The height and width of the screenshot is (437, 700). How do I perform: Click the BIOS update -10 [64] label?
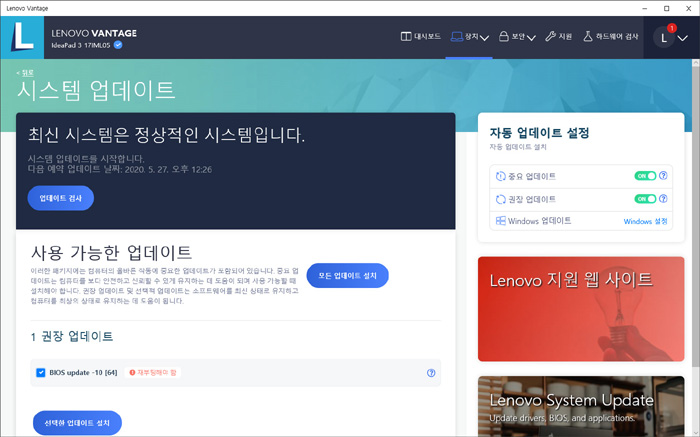click(83, 372)
